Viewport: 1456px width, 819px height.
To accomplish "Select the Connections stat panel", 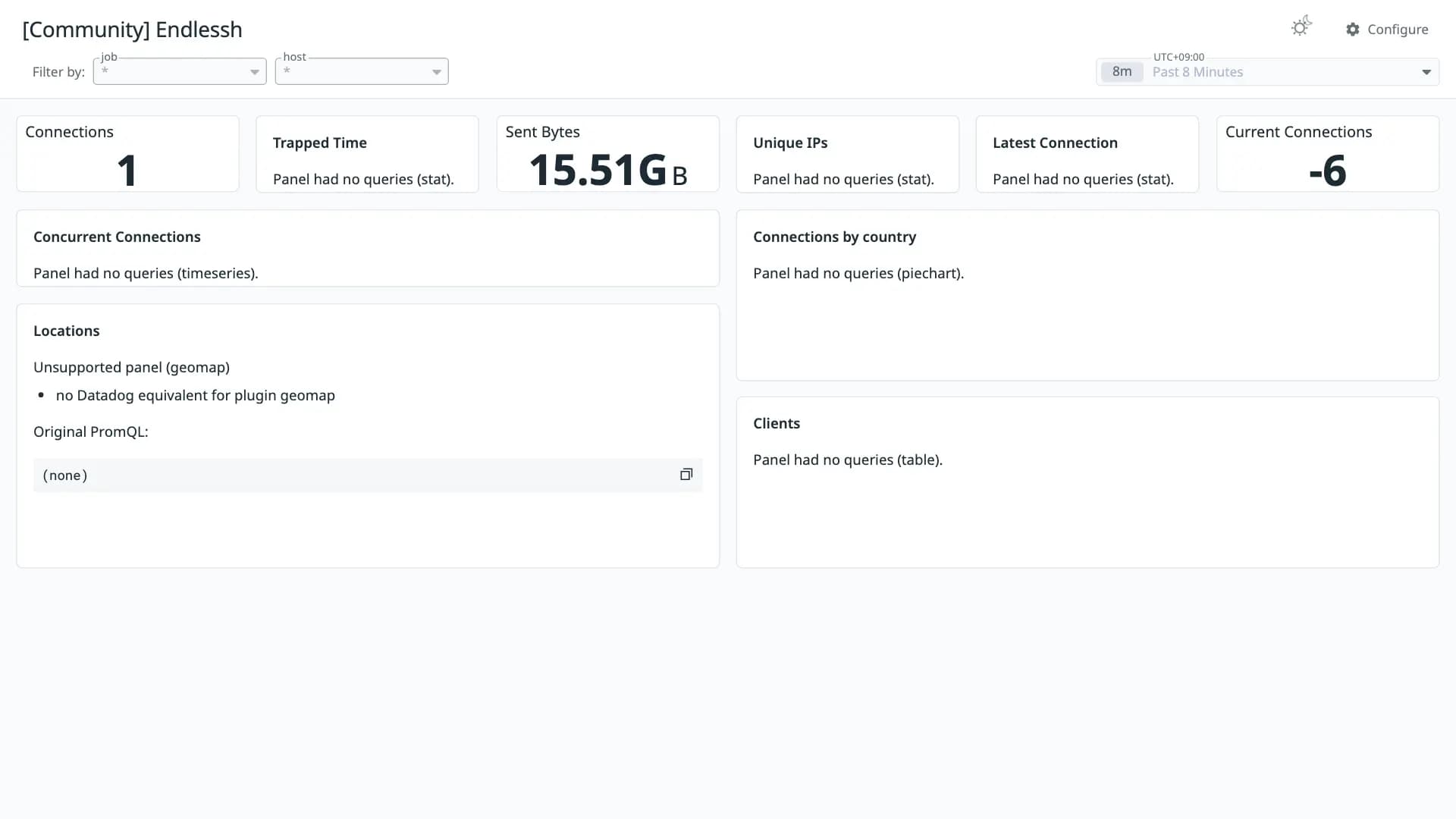I will coord(127,154).
